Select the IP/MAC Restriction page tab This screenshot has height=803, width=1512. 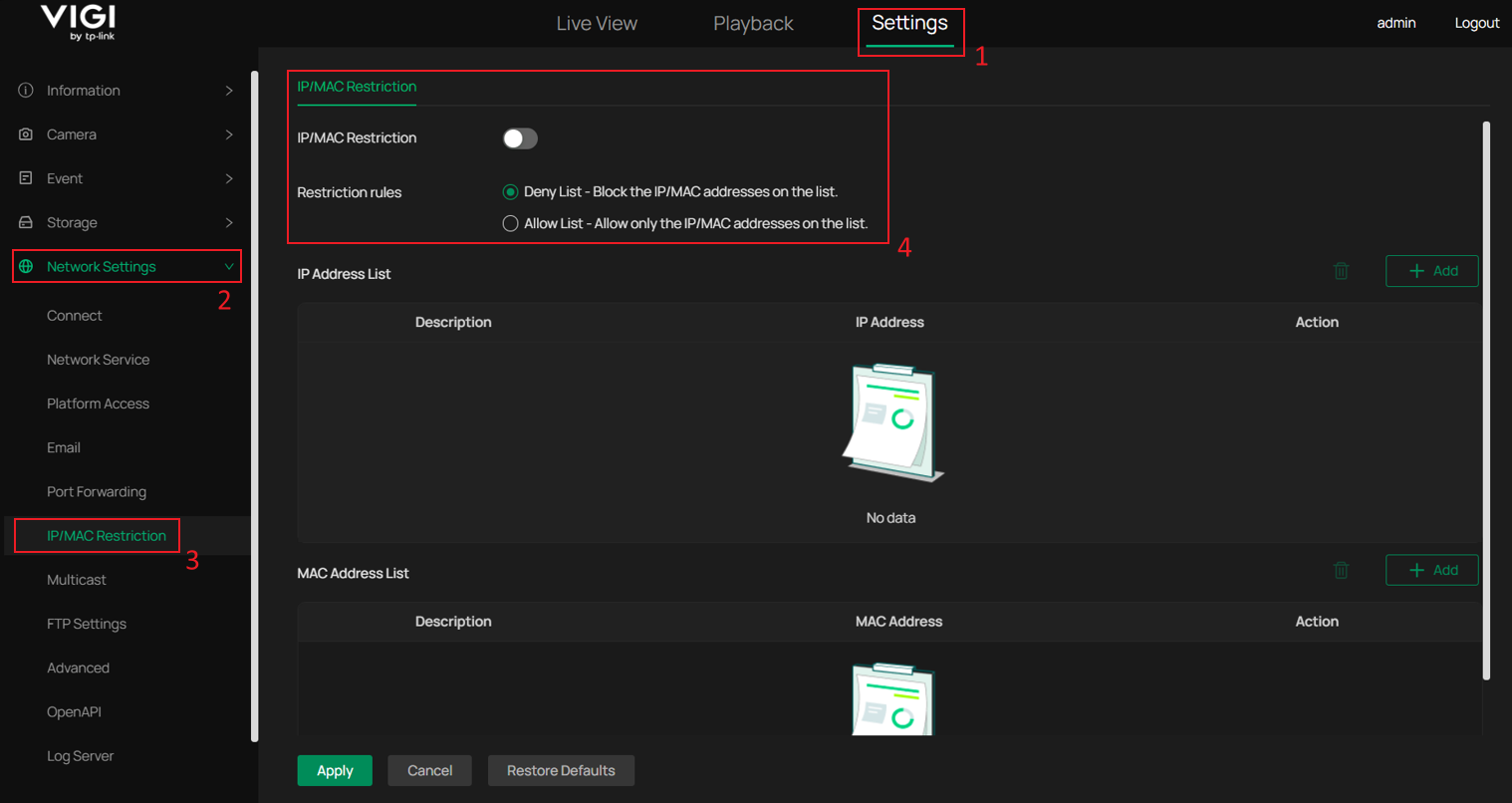pyautogui.click(x=357, y=87)
